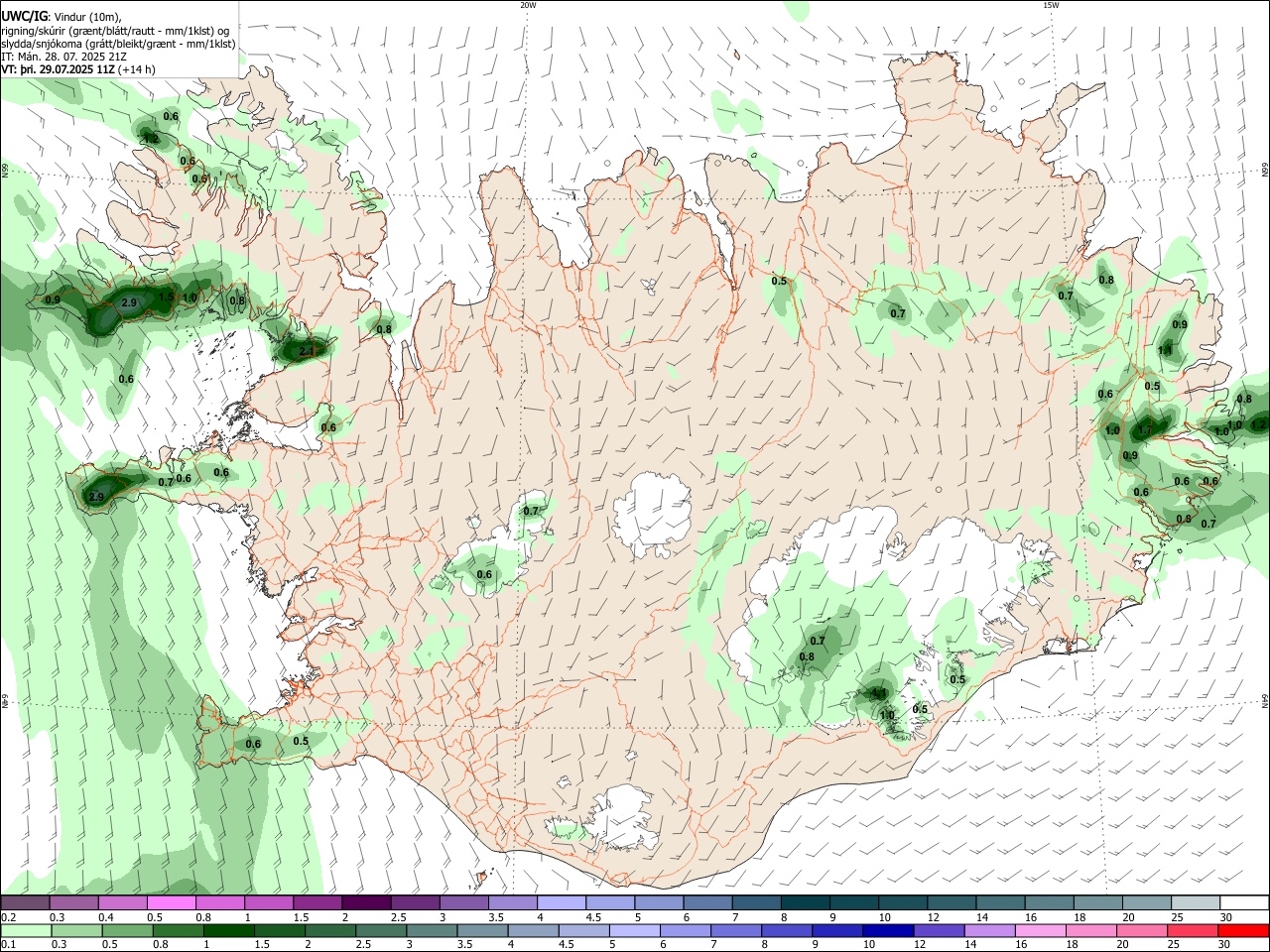This screenshot has width=1270, height=952.
Task: Click the pure red swatch after 30 in bottom row
Action: tap(1242, 931)
